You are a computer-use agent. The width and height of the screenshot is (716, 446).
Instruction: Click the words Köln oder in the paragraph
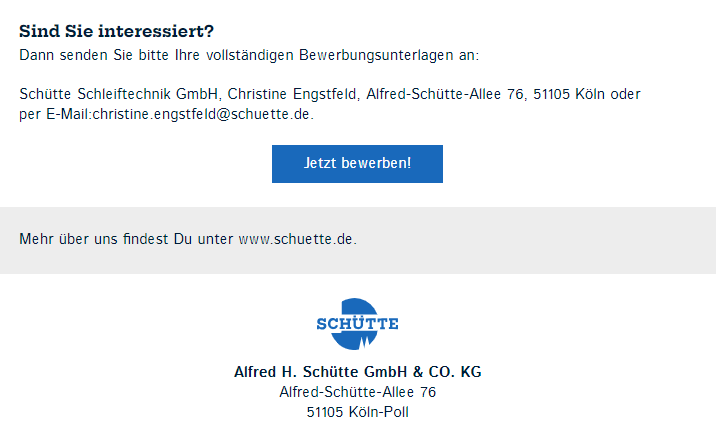(x=607, y=94)
